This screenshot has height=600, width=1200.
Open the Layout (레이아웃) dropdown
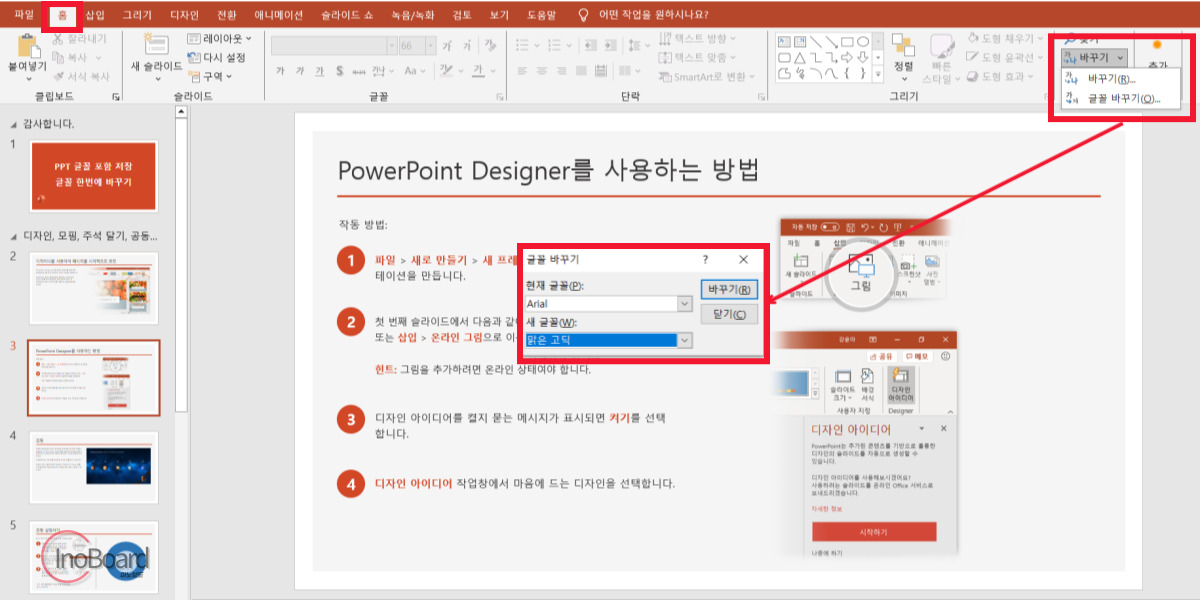tap(220, 39)
